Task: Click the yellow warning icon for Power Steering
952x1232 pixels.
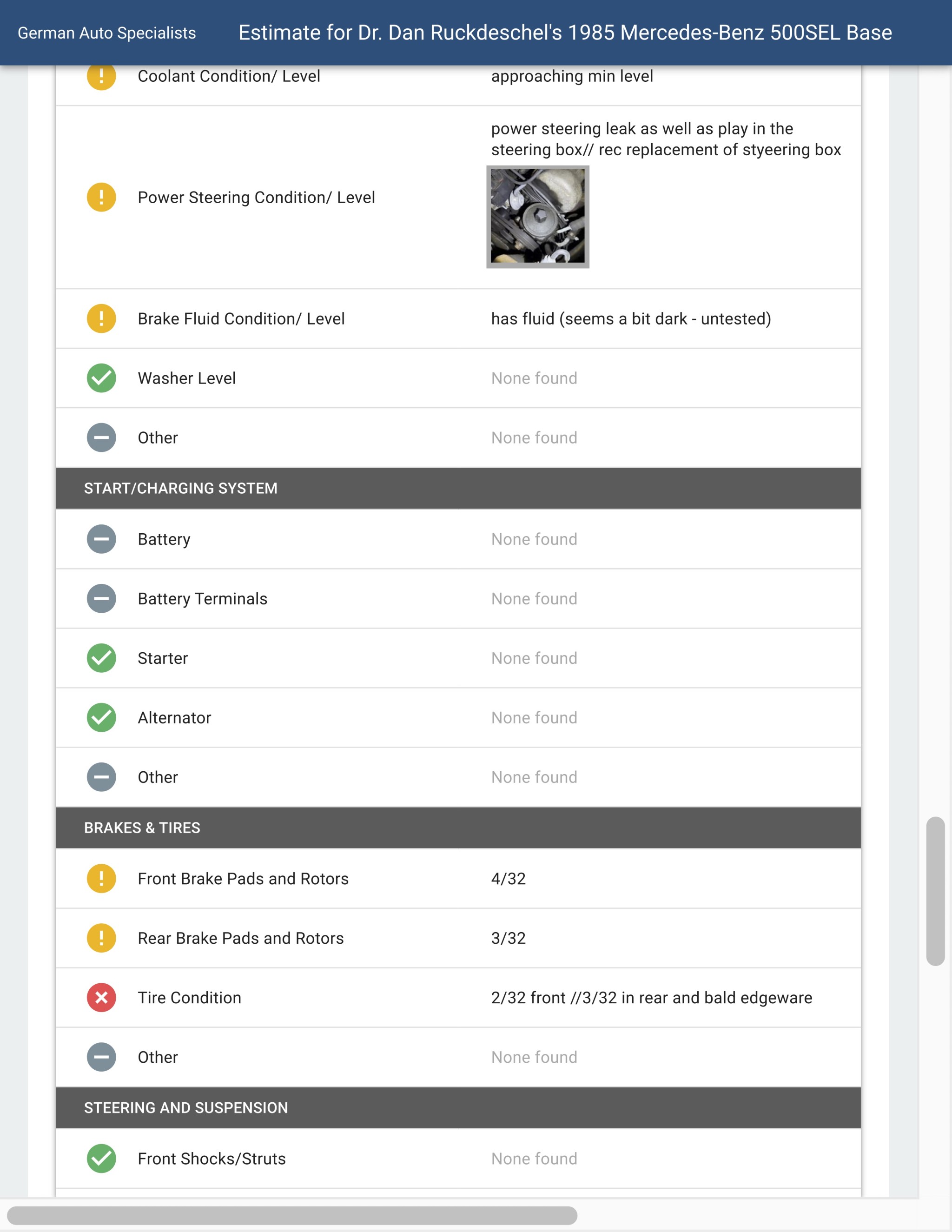Action: click(101, 198)
